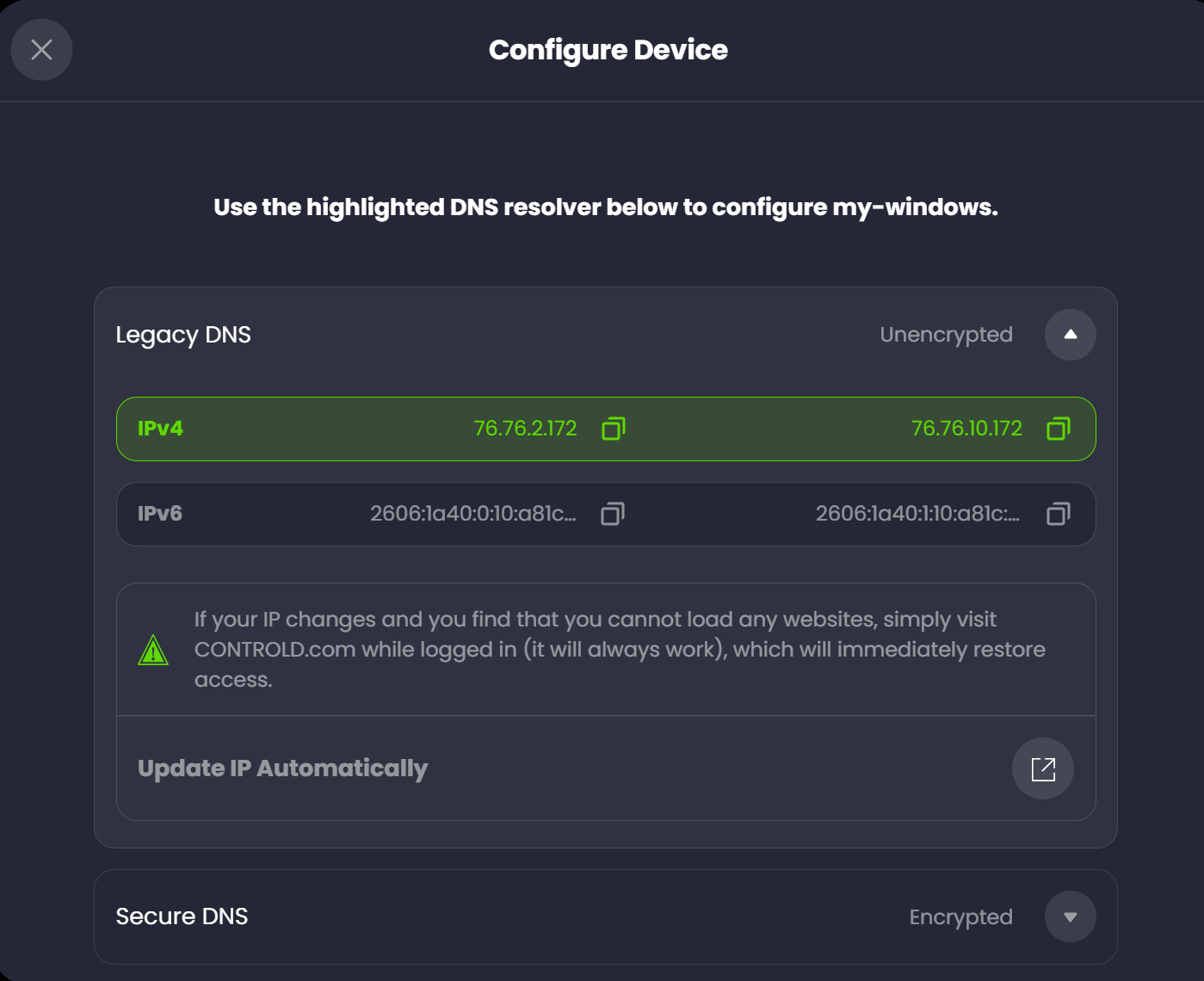Click the Update IP Automatically label
Image resolution: width=1204 pixels, height=981 pixels.
point(283,768)
